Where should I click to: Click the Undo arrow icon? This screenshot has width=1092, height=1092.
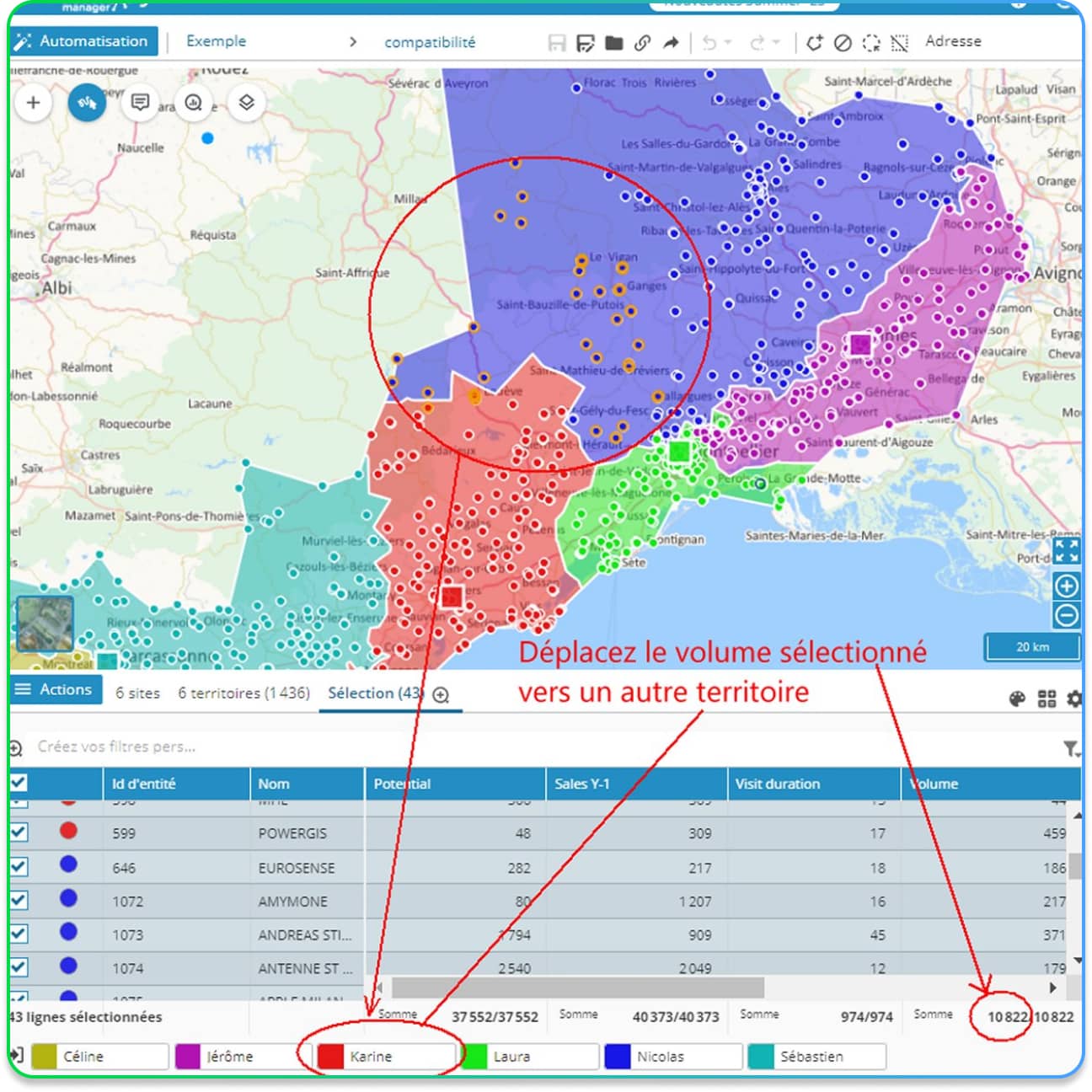click(710, 42)
